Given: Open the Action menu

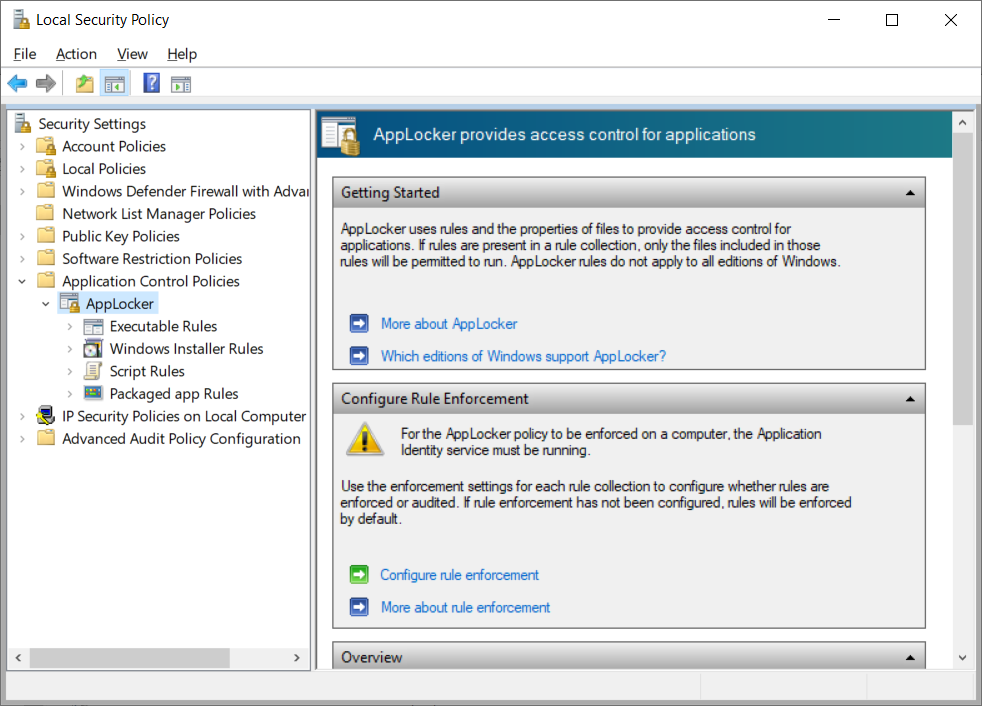Looking at the screenshot, I should 76,54.
